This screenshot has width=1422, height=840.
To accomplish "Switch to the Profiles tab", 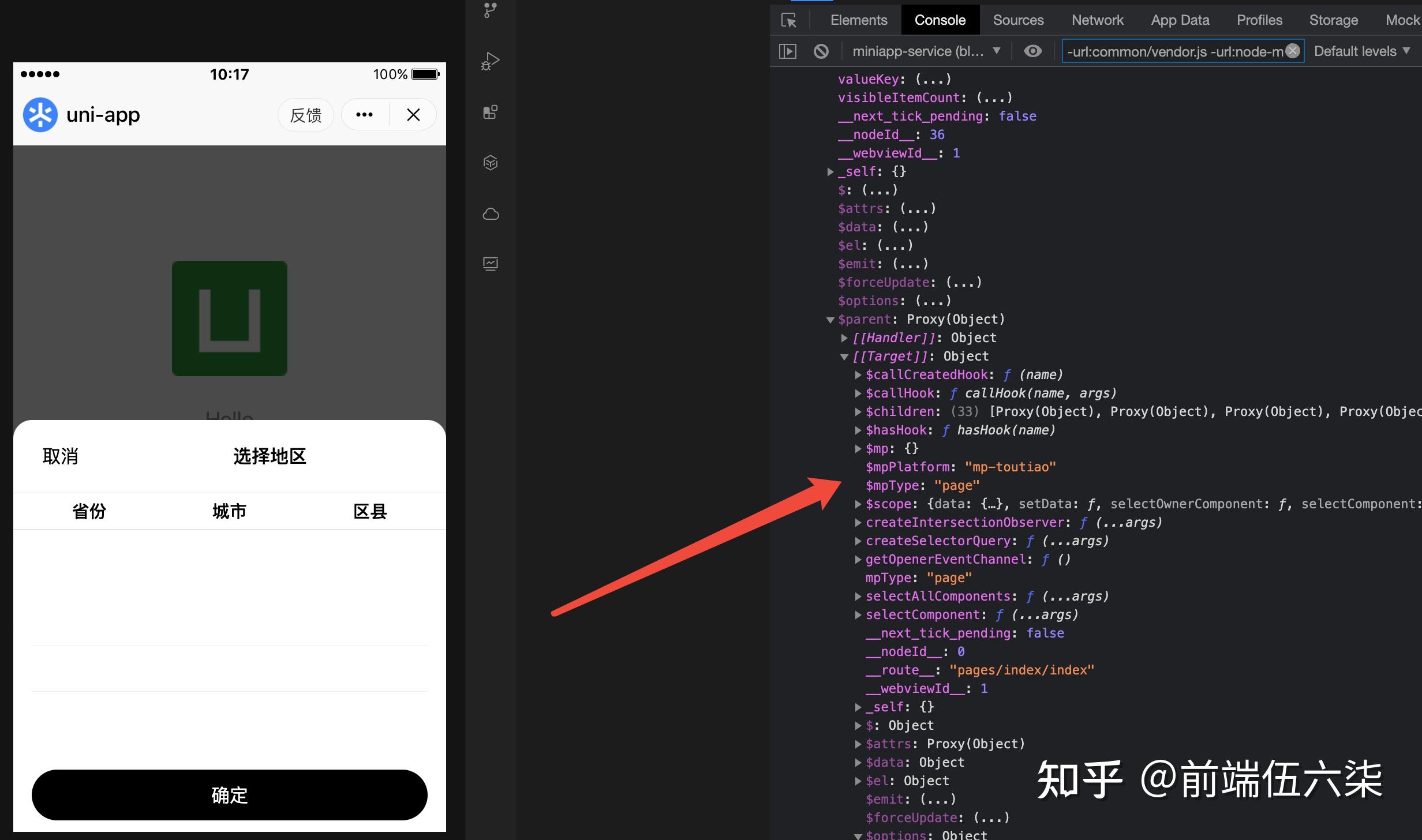I will click(1260, 20).
